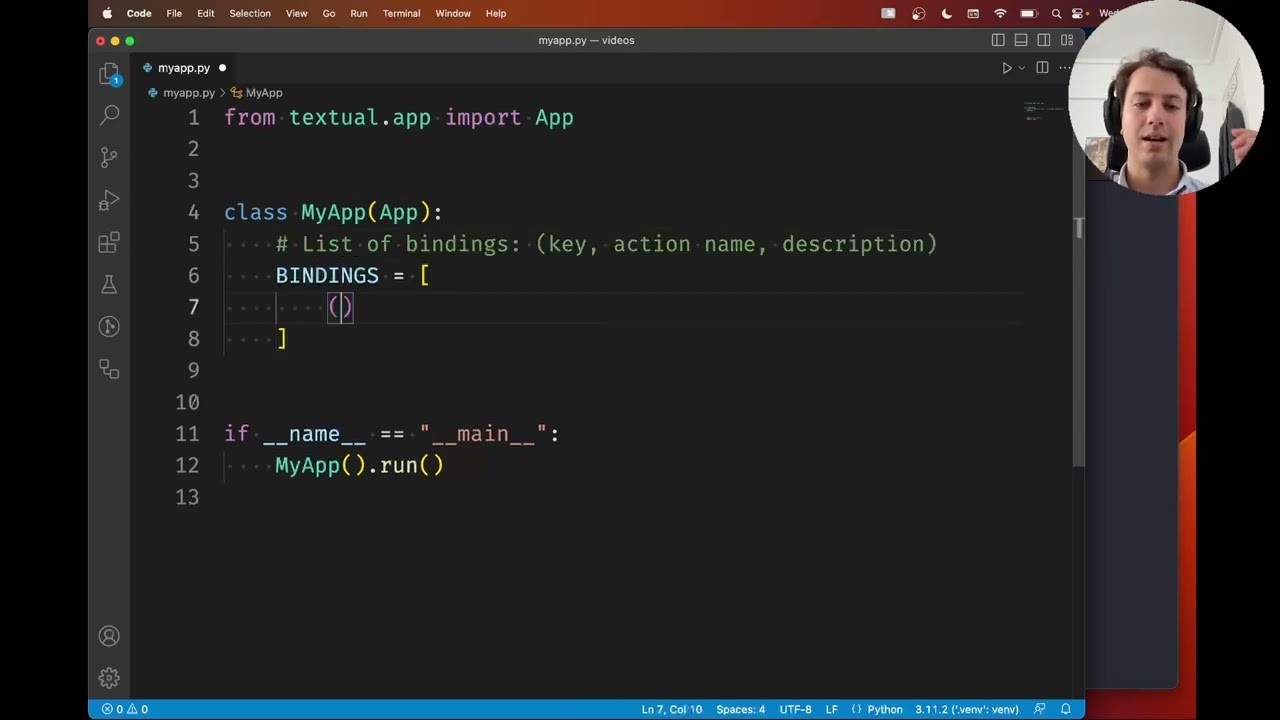The width and height of the screenshot is (1280, 720).
Task: Open the Source Control view
Action: (x=110, y=157)
